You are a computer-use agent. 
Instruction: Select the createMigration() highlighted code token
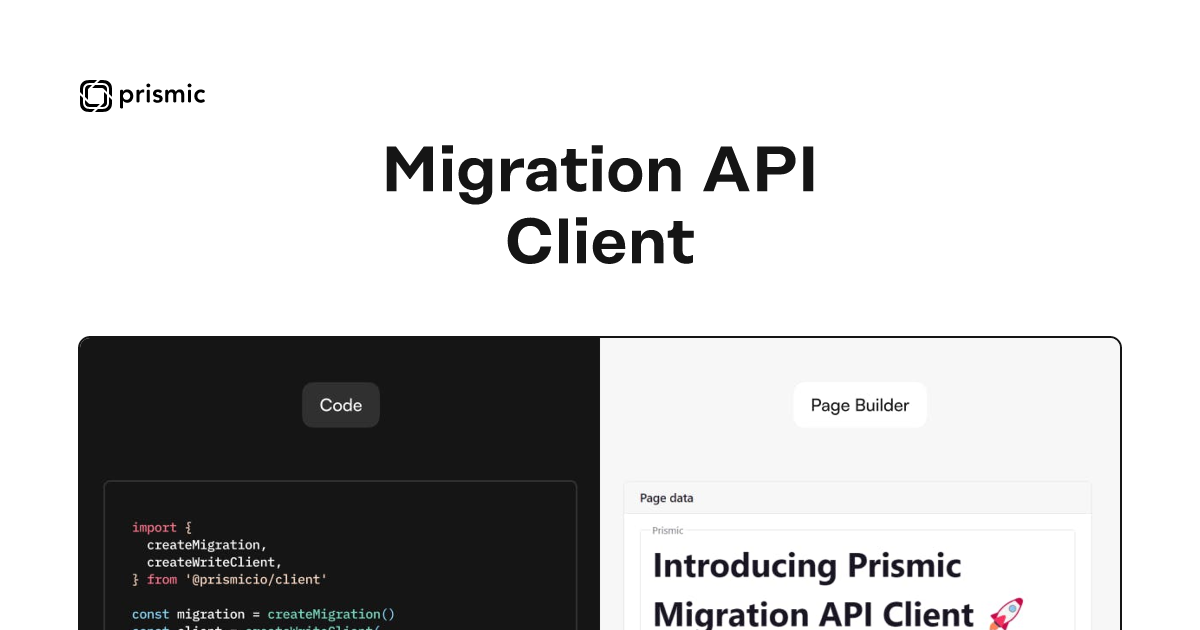[330, 614]
